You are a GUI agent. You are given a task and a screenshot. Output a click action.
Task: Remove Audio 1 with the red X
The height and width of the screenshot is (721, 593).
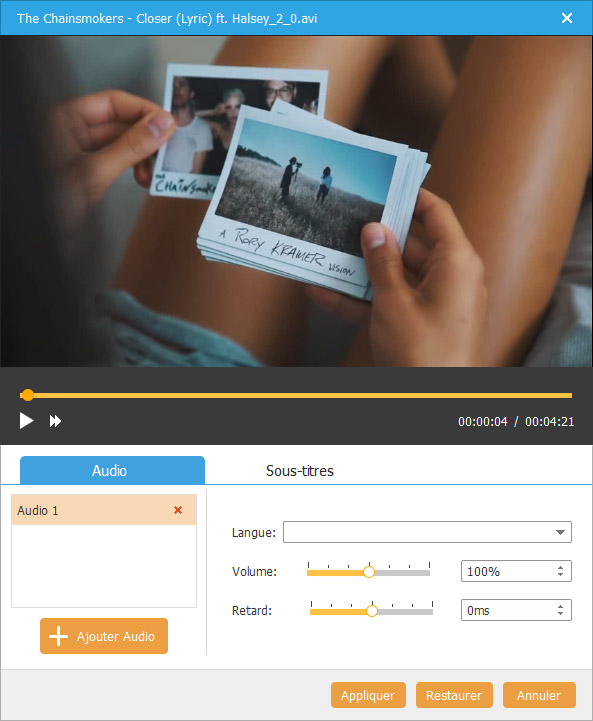pyautogui.click(x=178, y=510)
